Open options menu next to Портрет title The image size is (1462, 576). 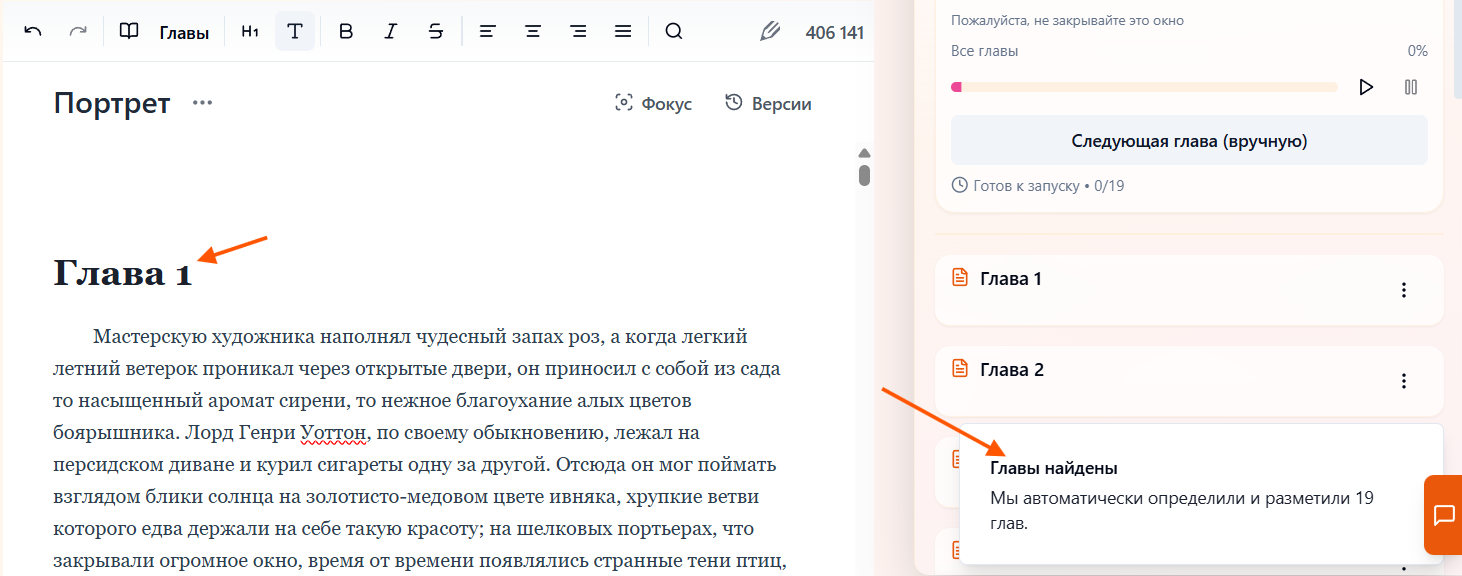[x=203, y=103]
